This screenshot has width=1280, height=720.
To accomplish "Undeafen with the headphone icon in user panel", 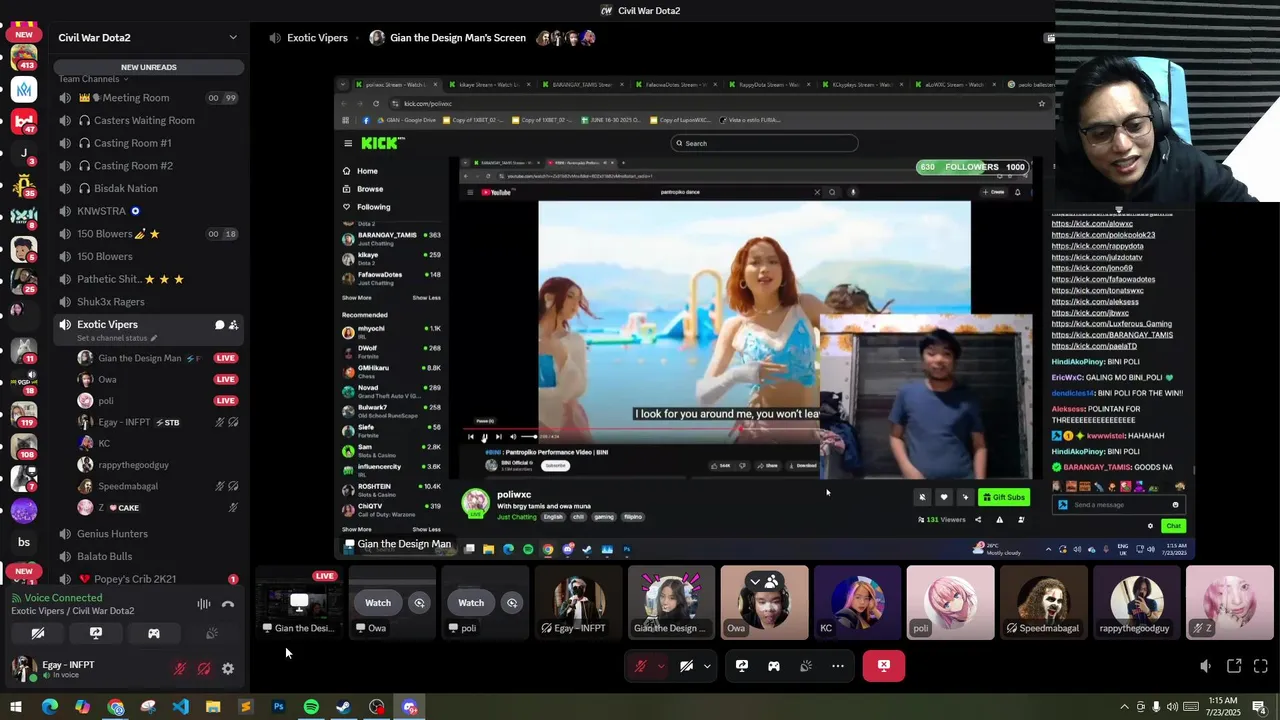I will click(204, 669).
